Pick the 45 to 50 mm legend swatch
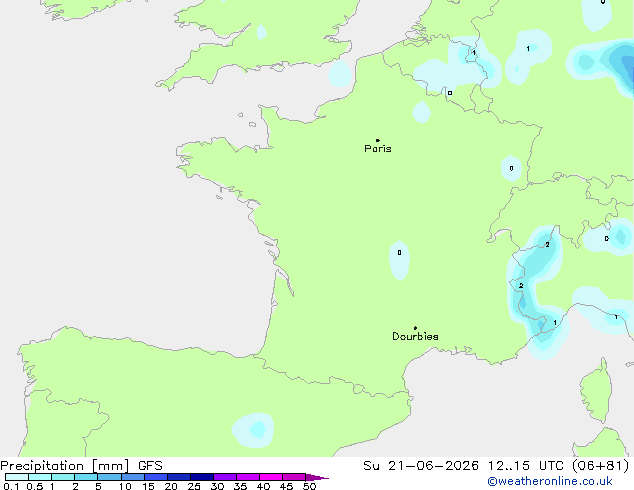The height and width of the screenshot is (490, 634). tap(294, 477)
